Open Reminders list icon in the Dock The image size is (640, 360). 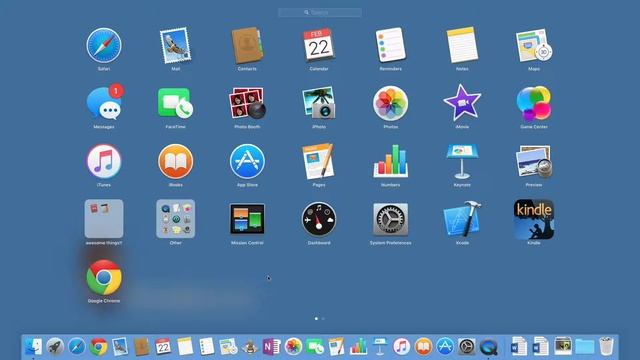207,347
